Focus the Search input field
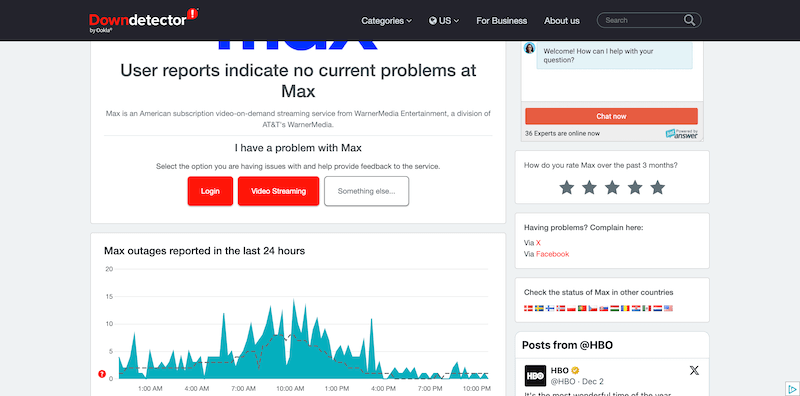Viewport: 800px width, 396px height. (x=643, y=20)
